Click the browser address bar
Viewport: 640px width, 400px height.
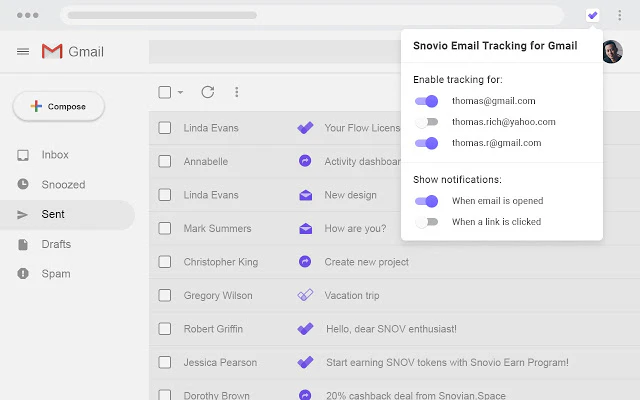click(312, 16)
